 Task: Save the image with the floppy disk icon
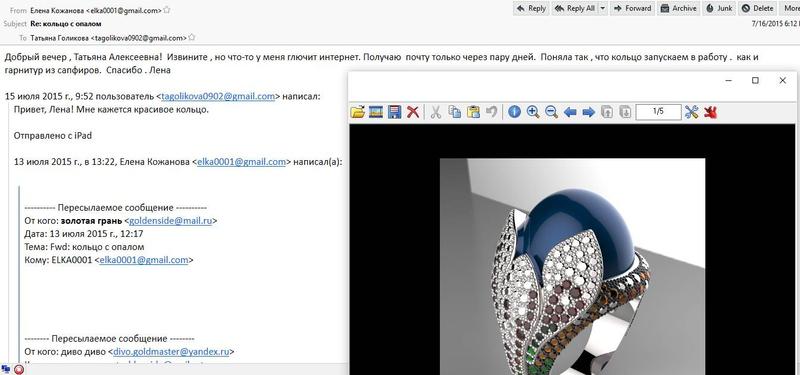coord(394,112)
